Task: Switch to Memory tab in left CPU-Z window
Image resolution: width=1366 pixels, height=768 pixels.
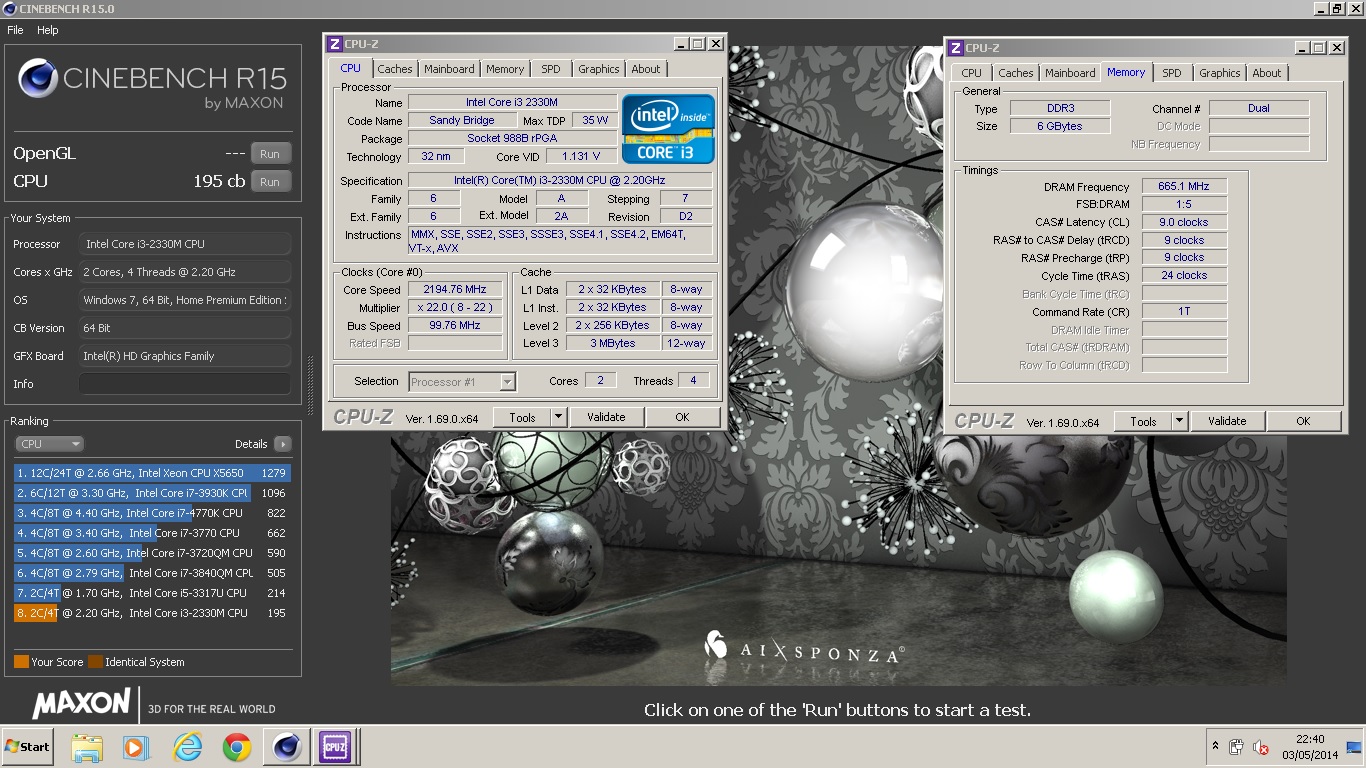Action: [x=505, y=69]
